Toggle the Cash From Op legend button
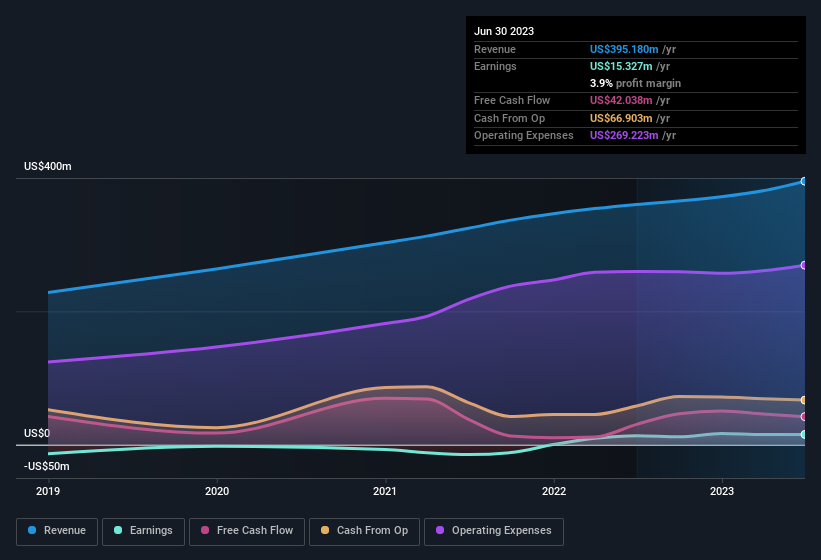Image resolution: width=821 pixels, height=560 pixels. [364, 531]
